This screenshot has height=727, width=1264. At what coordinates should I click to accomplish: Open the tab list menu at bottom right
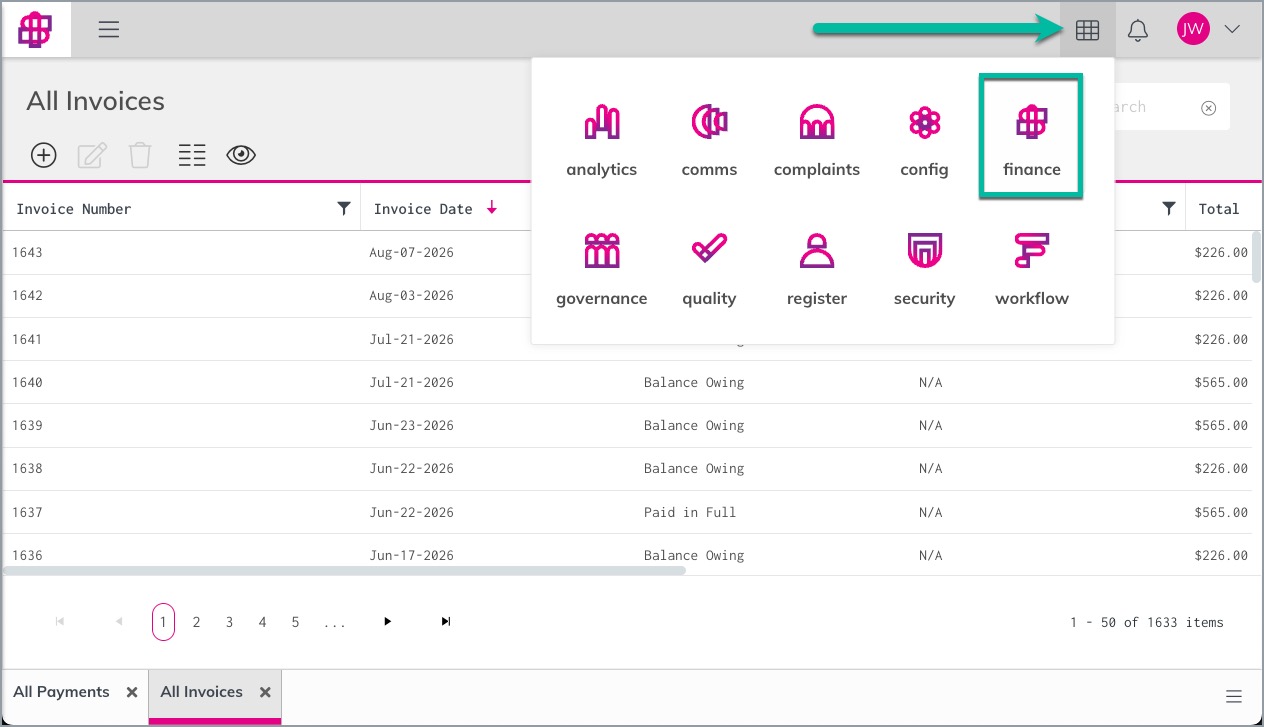point(1234,697)
